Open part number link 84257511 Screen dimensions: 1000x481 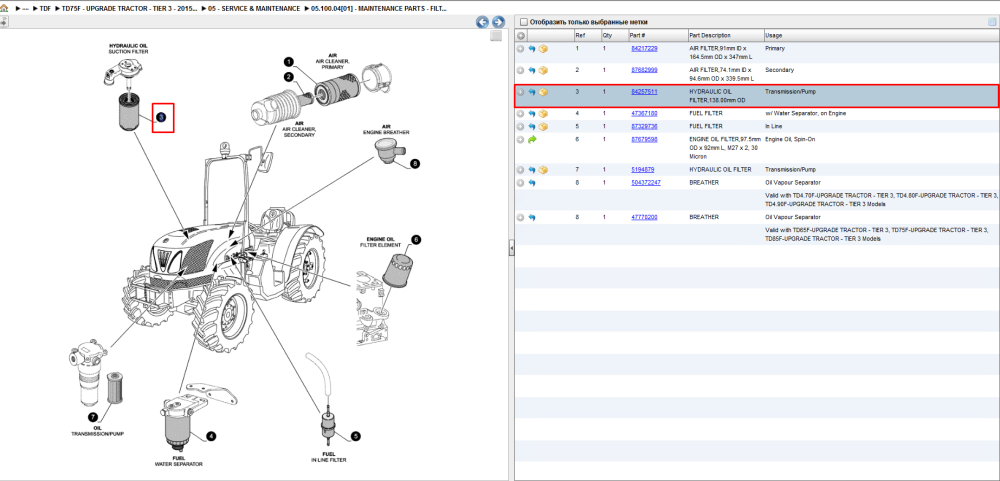tap(644, 92)
